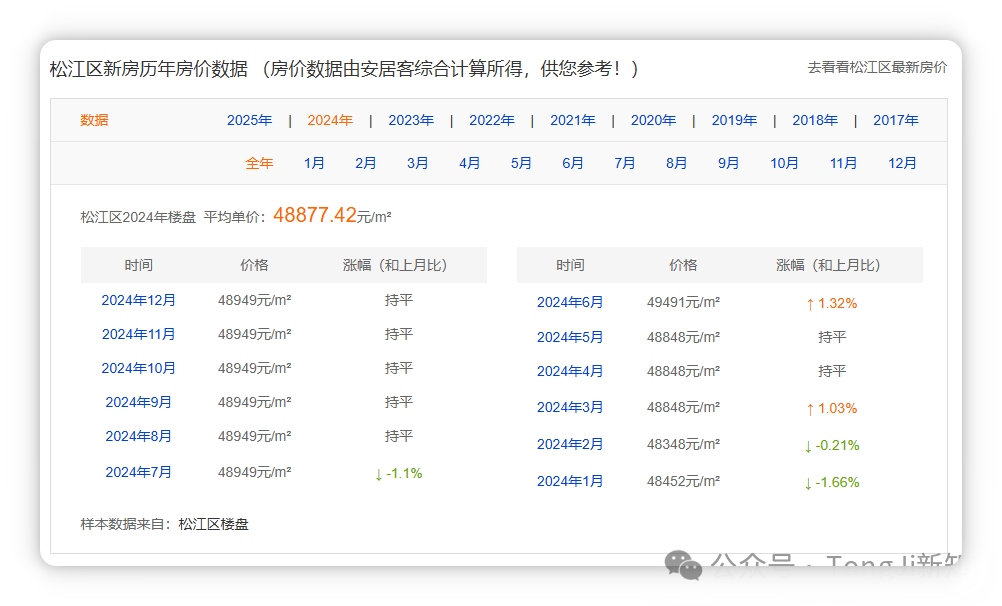Open the 2024年6月 row link
Screen dimensions: 1002x606
(x=569, y=302)
